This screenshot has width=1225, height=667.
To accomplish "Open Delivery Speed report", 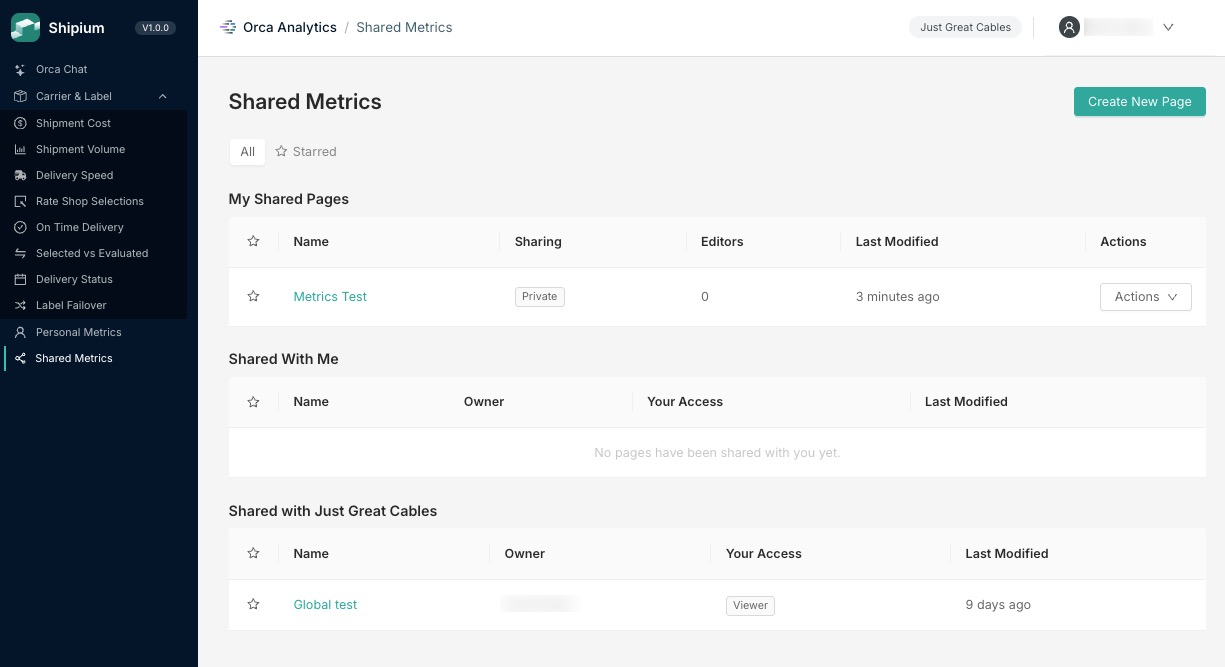I will [x=75, y=175].
